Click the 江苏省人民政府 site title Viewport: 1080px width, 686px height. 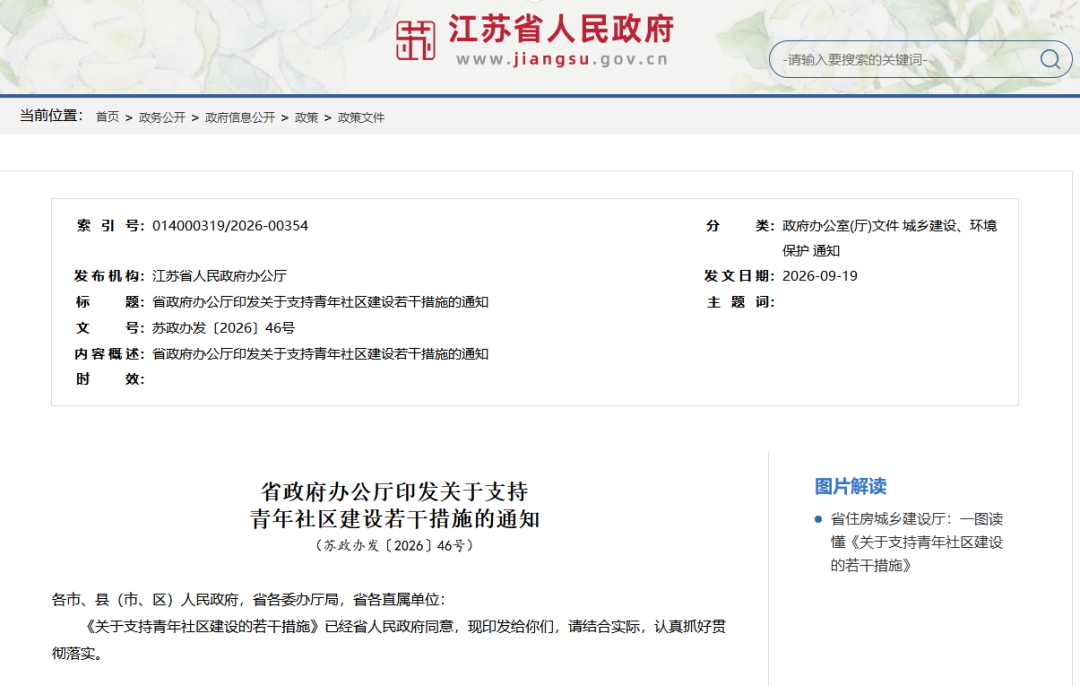coord(561,30)
